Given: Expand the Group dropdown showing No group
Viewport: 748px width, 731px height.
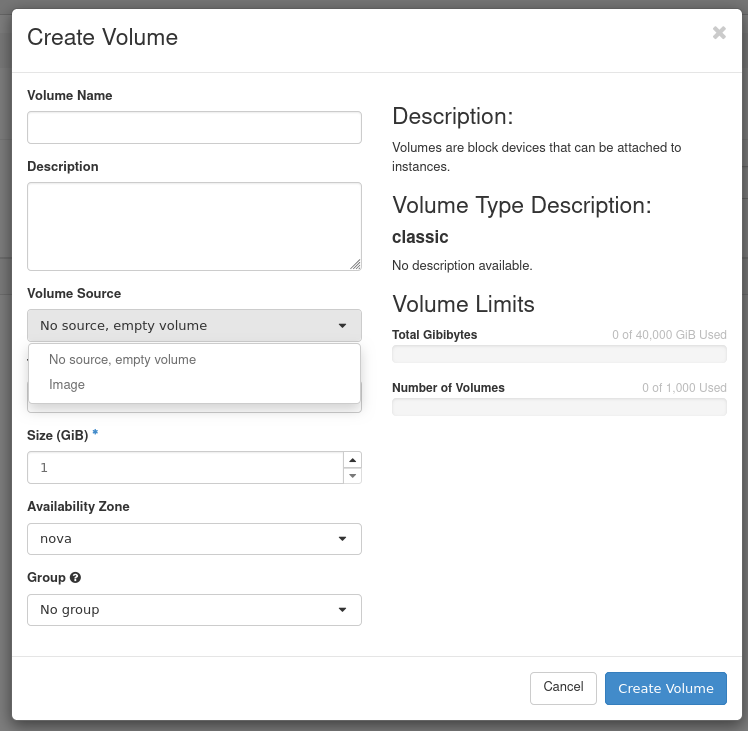Looking at the screenshot, I should pyautogui.click(x=194, y=610).
